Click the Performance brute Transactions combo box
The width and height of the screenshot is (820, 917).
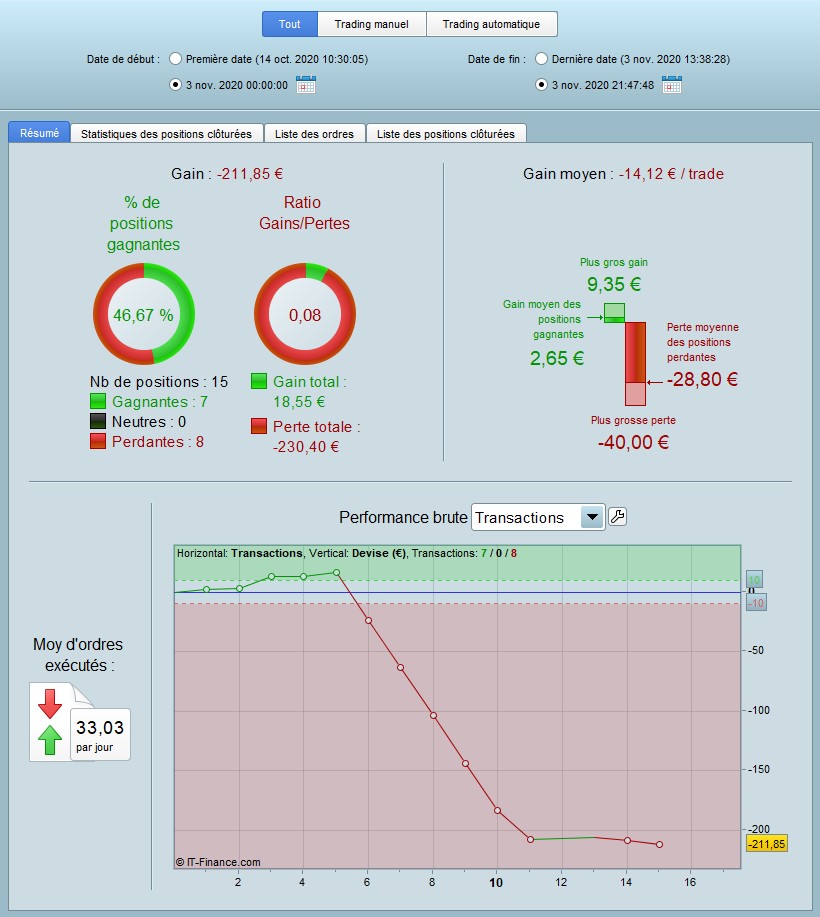[538, 517]
